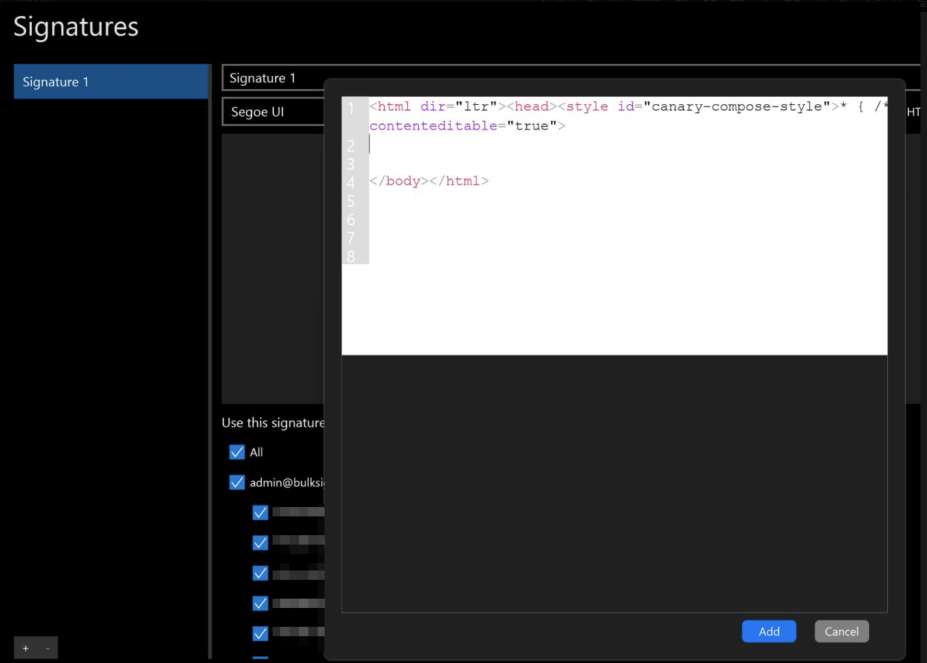This screenshot has width=927, height=663.
Task: Toggle the fourth blurred alias checkbox under admin
Action: click(260, 603)
